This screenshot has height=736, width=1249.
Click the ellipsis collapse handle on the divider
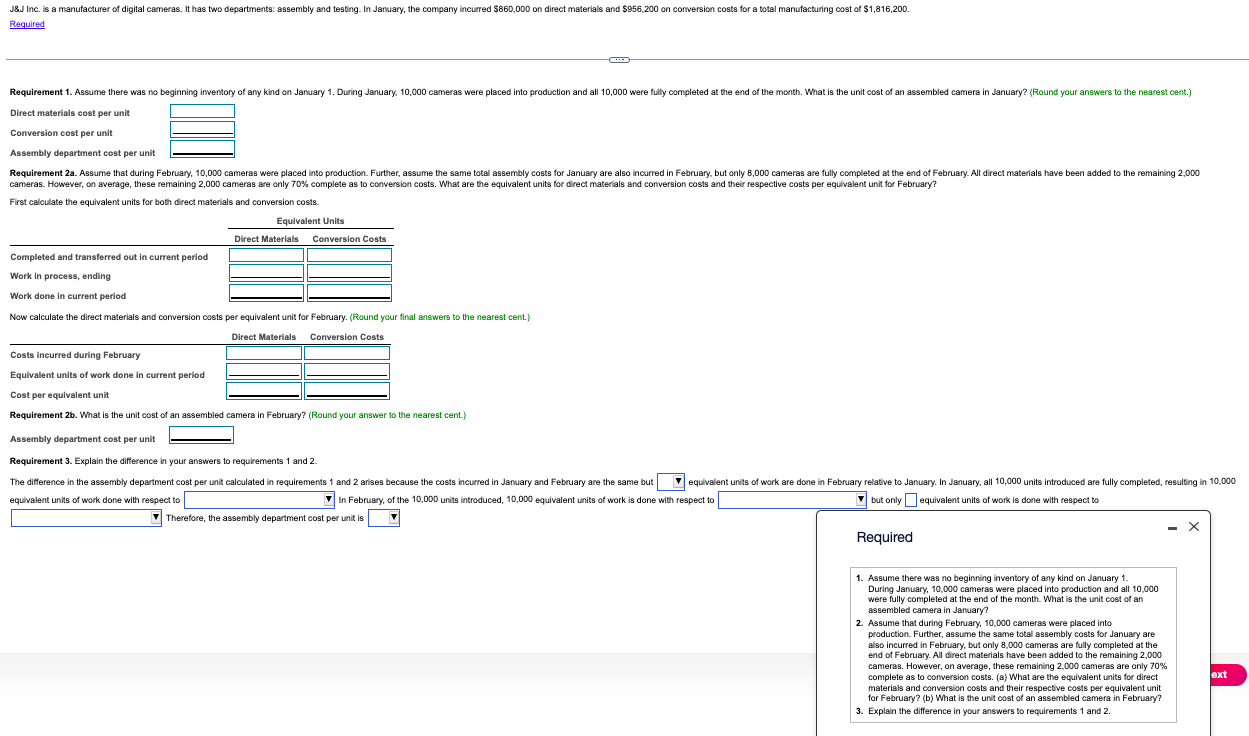click(620, 61)
